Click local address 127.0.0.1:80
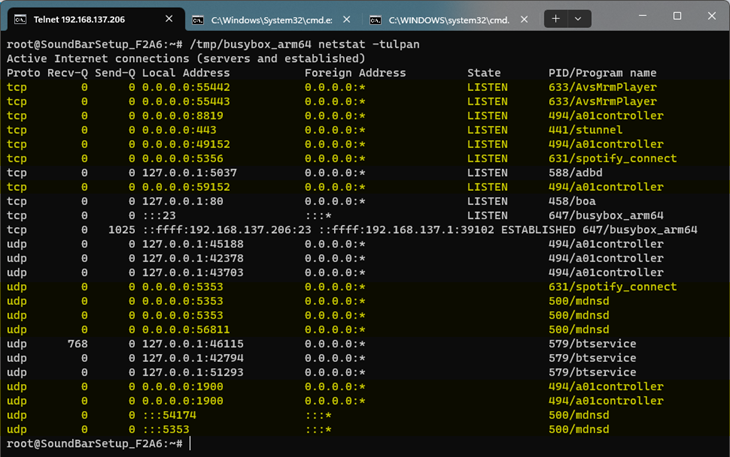This screenshot has height=457, width=730. (x=182, y=202)
